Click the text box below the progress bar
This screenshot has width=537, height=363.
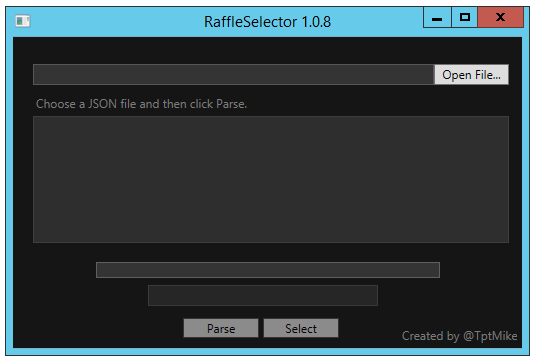pyautogui.click(x=263, y=295)
